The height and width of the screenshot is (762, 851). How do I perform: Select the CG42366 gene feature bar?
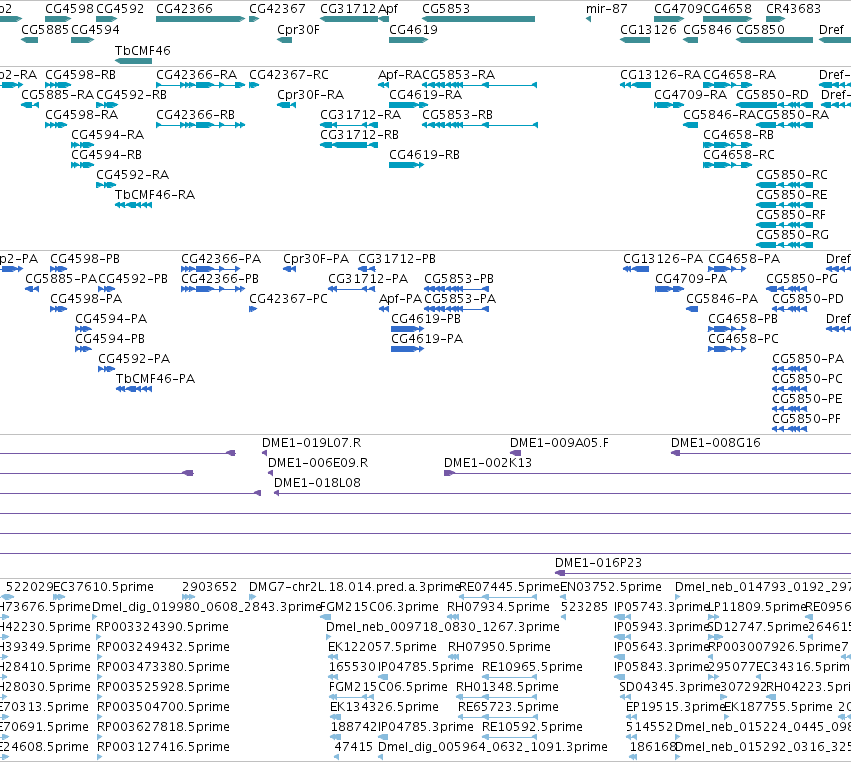200,19
